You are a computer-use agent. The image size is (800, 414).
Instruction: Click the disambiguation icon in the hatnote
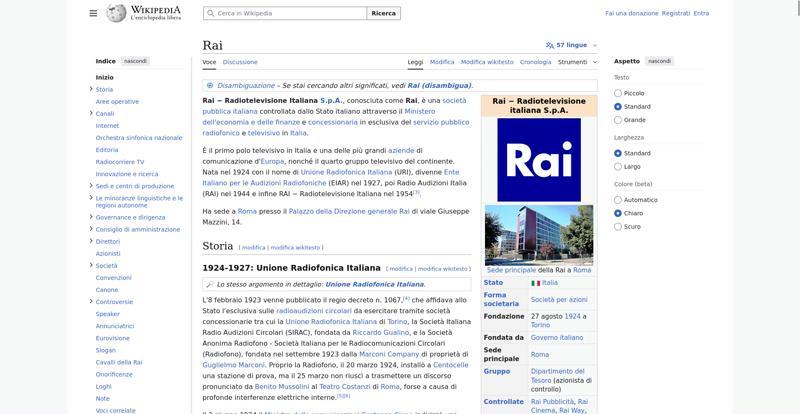(209, 85)
